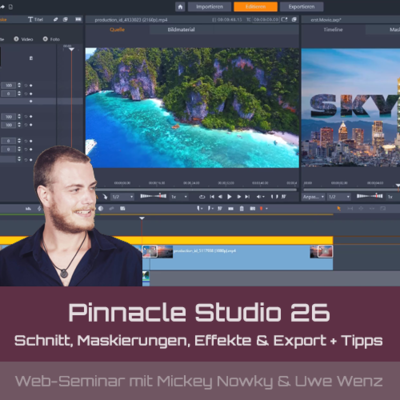Select the Foto radio option
Image resolution: width=400 pixels, height=400 pixels.
(x=51, y=39)
